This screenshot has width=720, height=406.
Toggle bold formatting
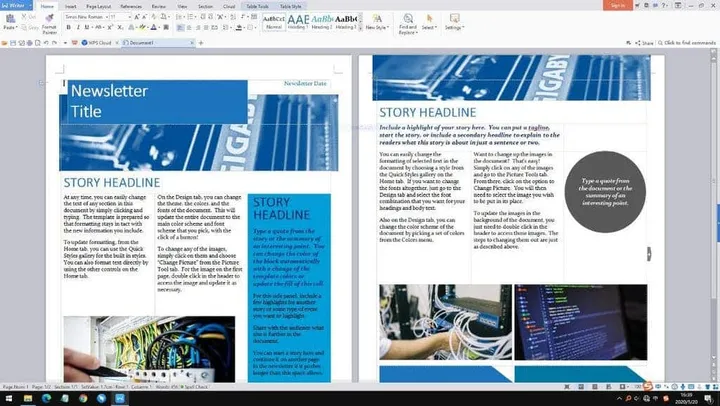pyautogui.click(x=69, y=29)
